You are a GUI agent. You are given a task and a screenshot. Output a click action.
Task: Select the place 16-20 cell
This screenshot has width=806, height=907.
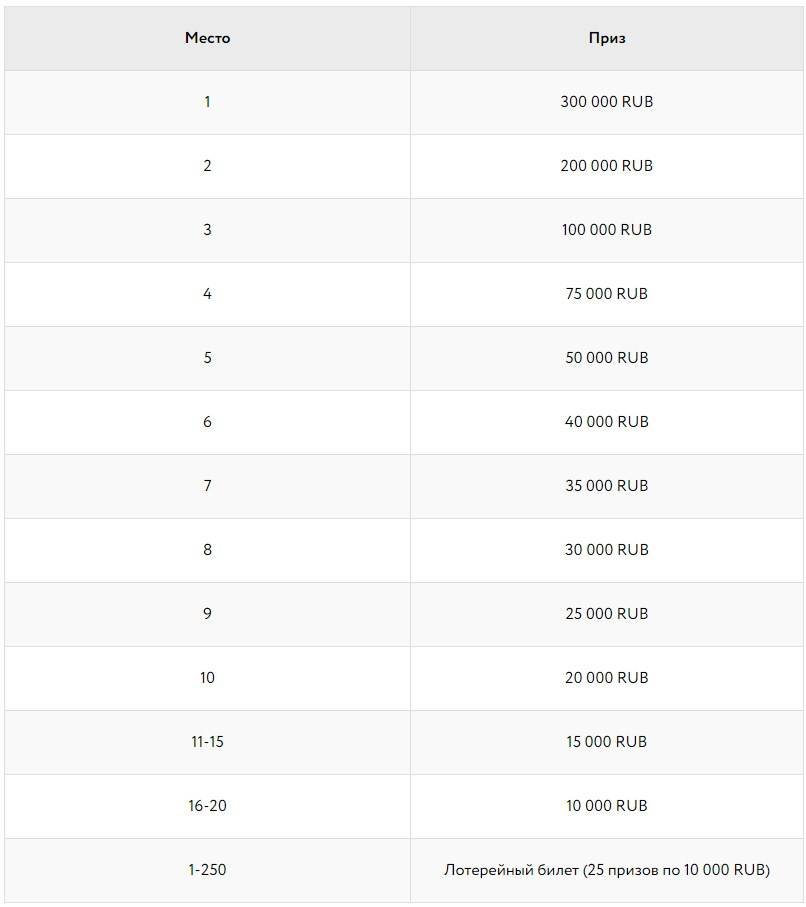tap(207, 806)
